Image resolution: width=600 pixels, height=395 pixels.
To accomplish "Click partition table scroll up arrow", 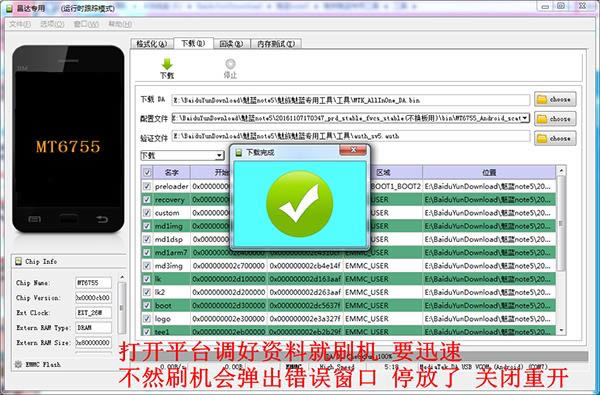I will (x=561, y=171).
